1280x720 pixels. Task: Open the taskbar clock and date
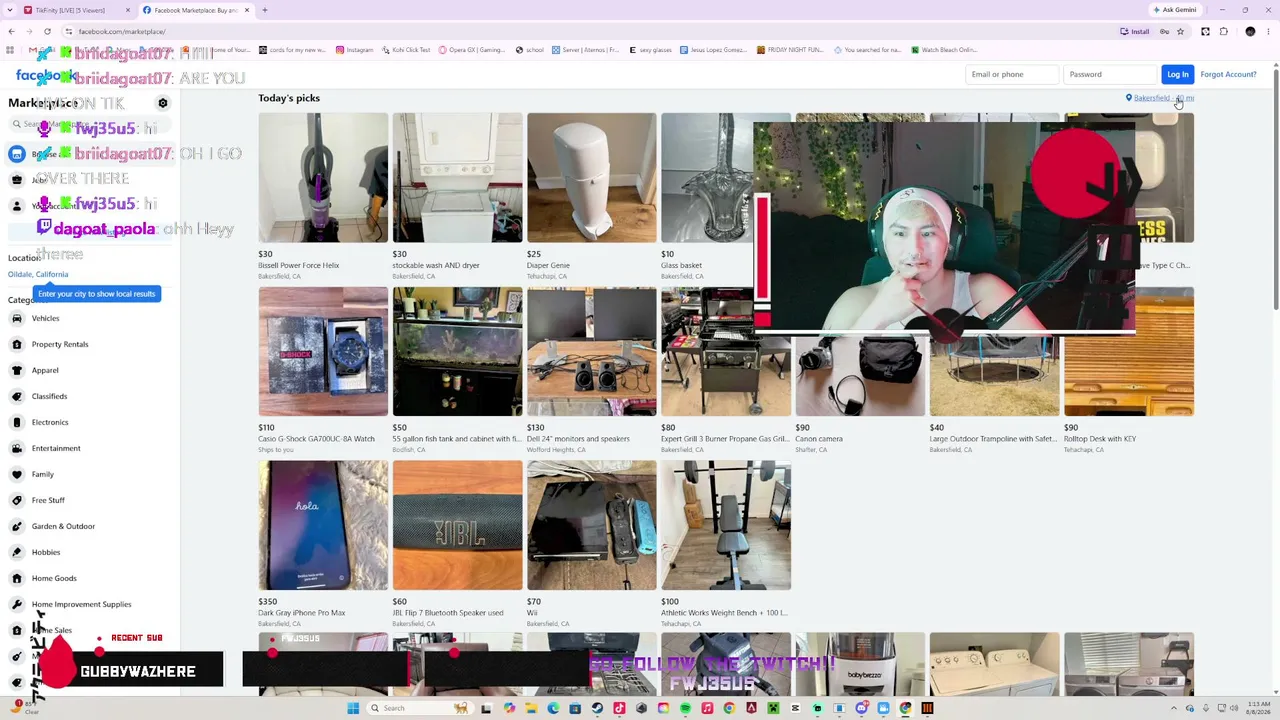1259,708
